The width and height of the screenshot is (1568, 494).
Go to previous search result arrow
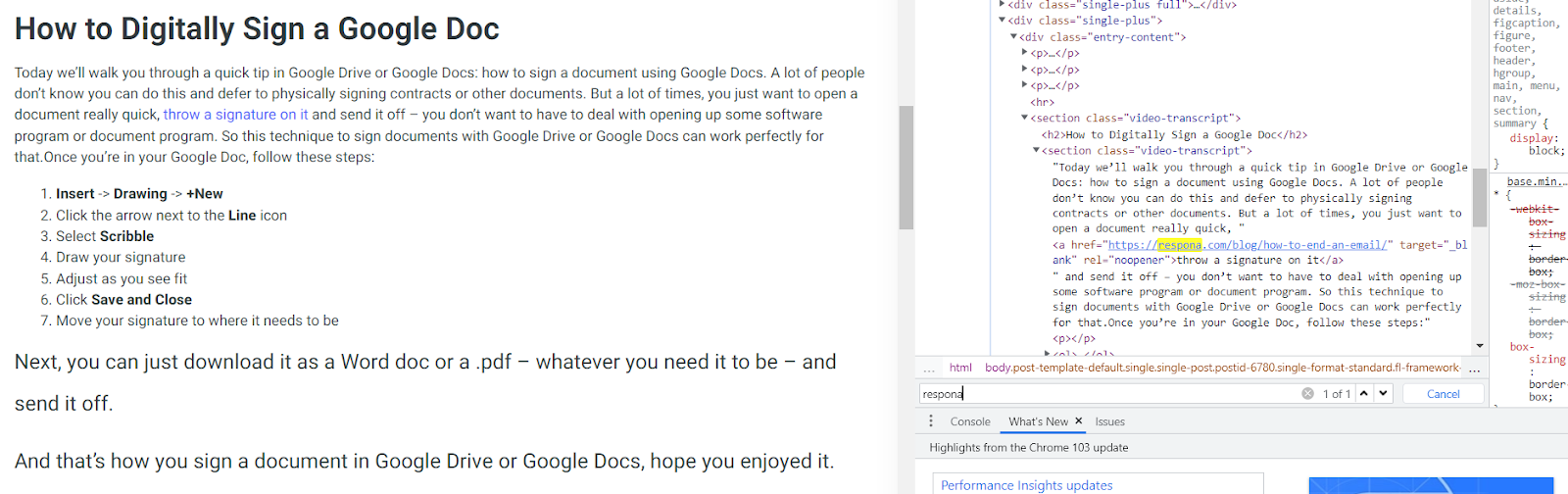(x=1363, y=393)
